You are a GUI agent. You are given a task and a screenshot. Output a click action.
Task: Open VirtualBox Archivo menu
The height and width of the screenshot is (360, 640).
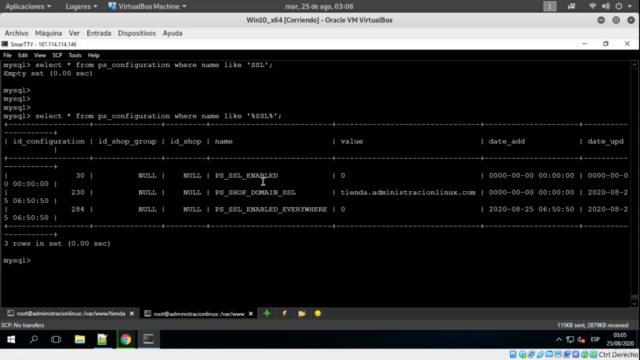click(x=16, y=33)
